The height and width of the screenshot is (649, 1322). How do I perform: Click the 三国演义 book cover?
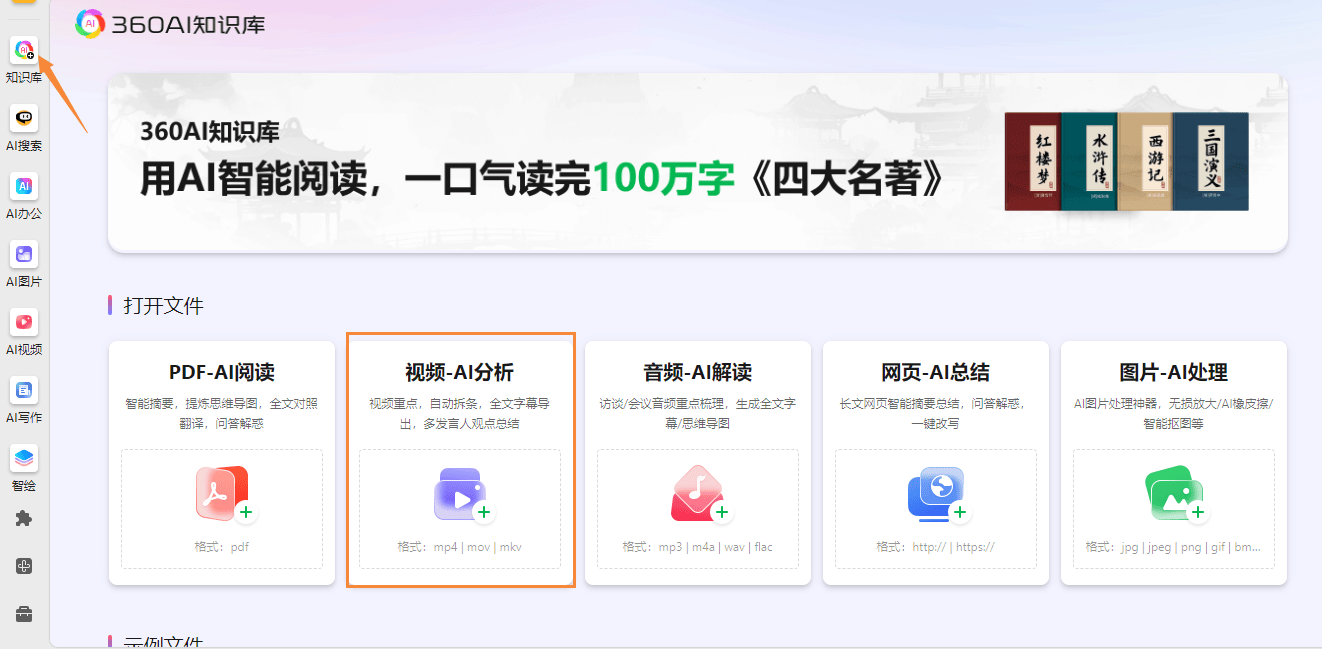(1211, 161)
